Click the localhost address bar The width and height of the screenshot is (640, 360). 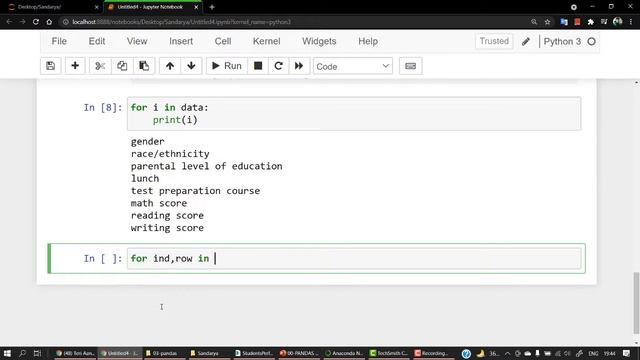click(294, 22)
